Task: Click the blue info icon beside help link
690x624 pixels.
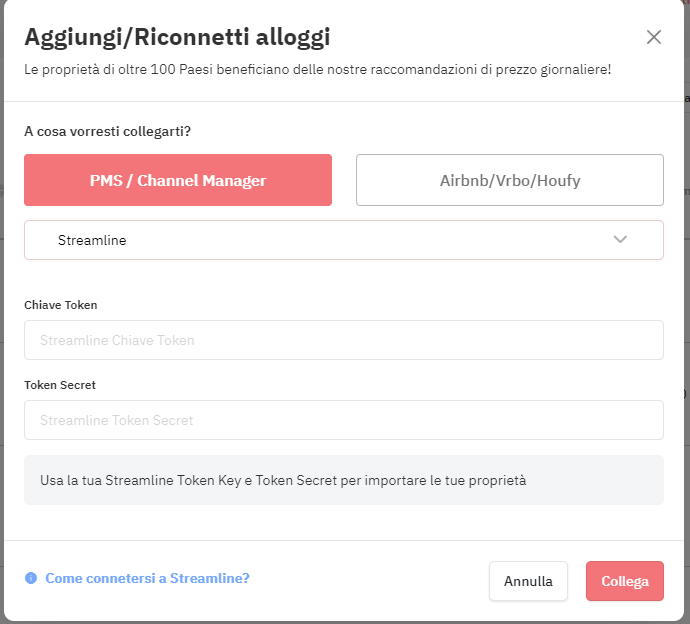Action: click(31, 578)
